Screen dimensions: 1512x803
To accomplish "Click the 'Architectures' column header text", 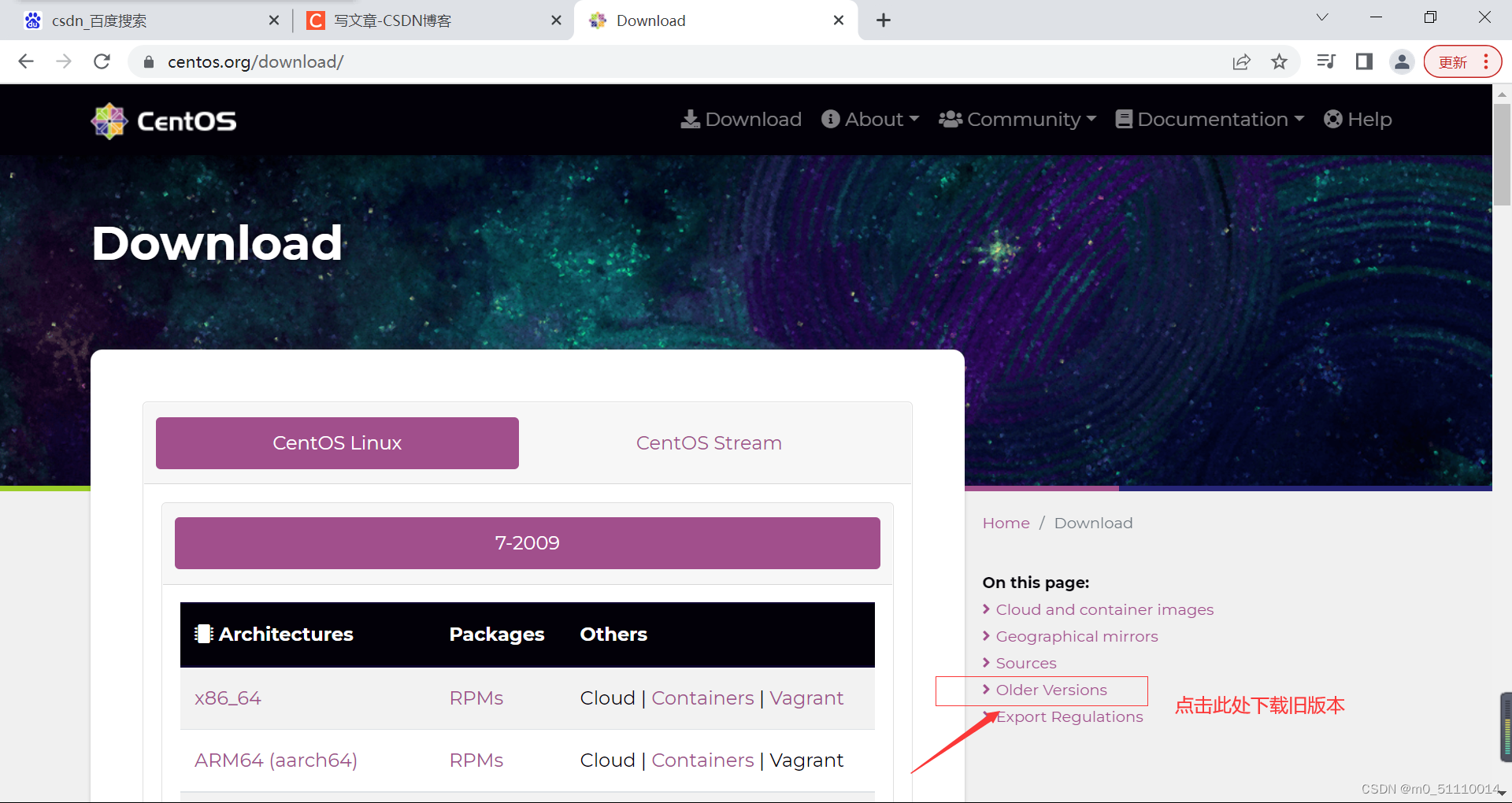I will (x=286, y=635).
